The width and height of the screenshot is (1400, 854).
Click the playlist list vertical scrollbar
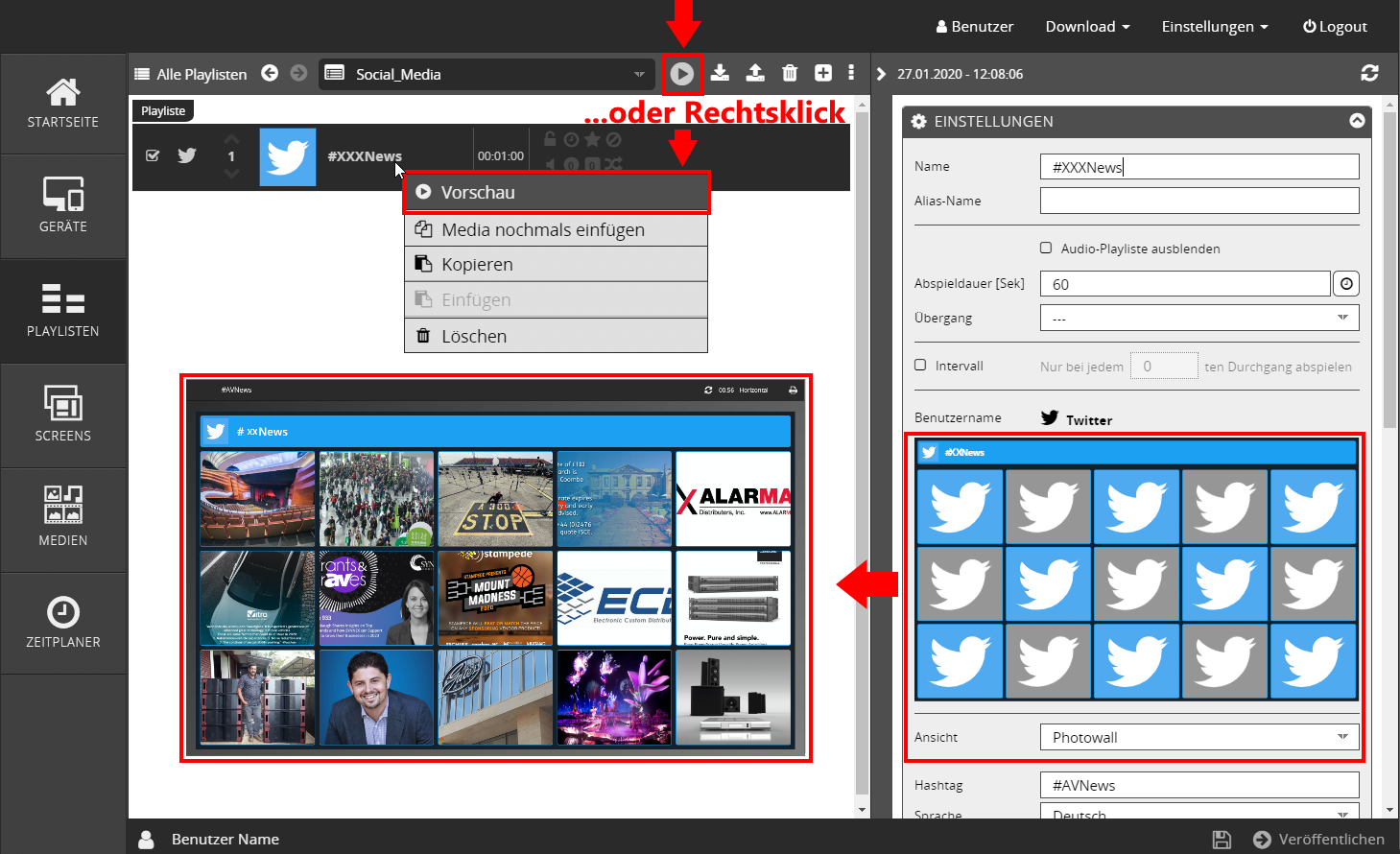(x=862, y=451)
